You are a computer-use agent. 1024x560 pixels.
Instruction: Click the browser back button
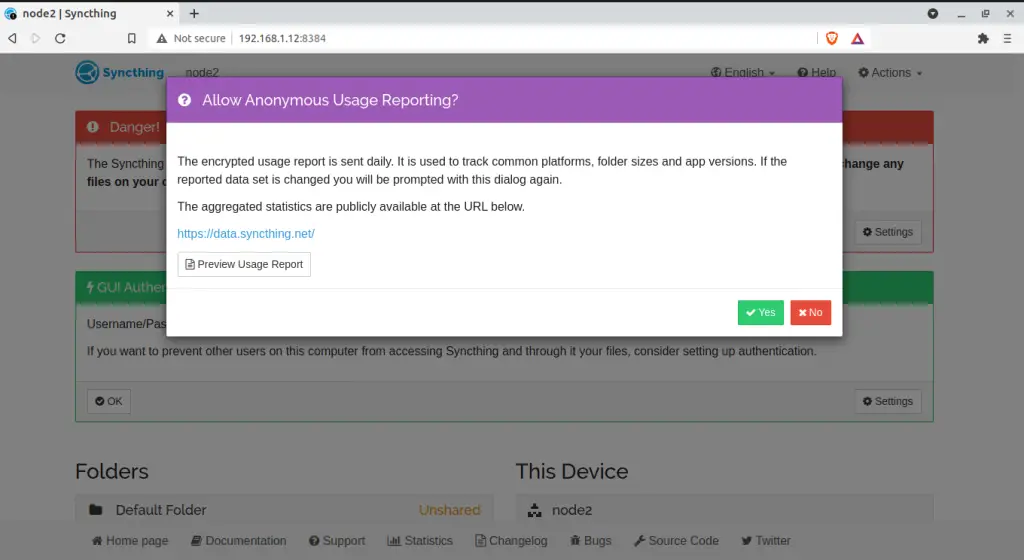(12, 39)
